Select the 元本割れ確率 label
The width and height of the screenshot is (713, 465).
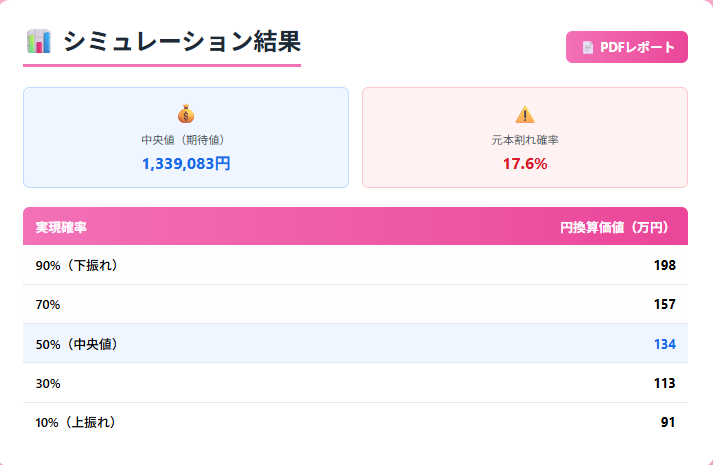coord(525,140)
